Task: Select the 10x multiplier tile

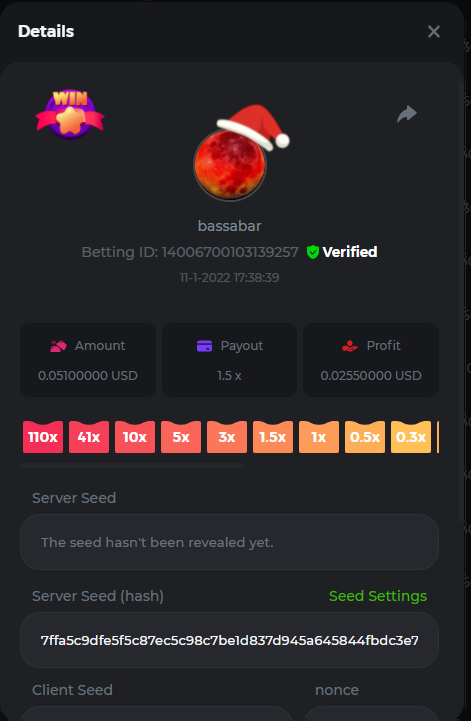Action: coord(135,437)
